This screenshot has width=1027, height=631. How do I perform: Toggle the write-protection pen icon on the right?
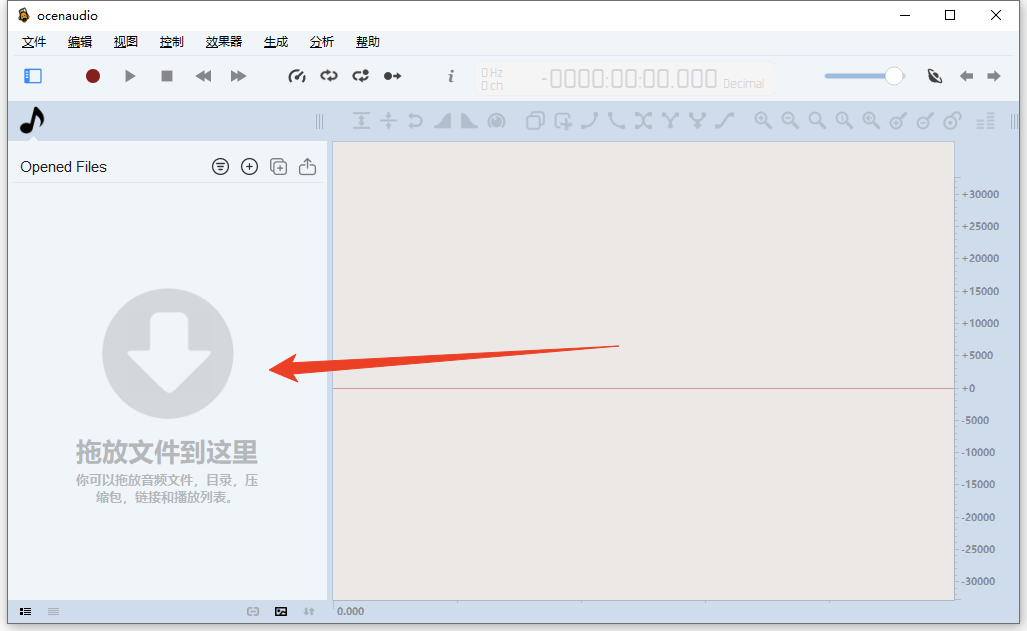(934, 75)
